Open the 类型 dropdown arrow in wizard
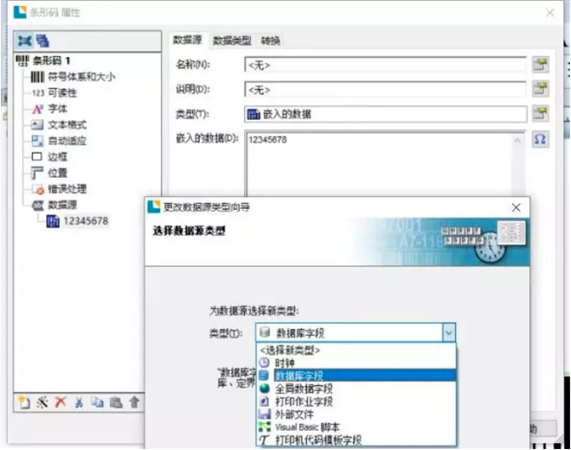The height and width of the screenshot is (450, 571). click(x=449, y=332)
